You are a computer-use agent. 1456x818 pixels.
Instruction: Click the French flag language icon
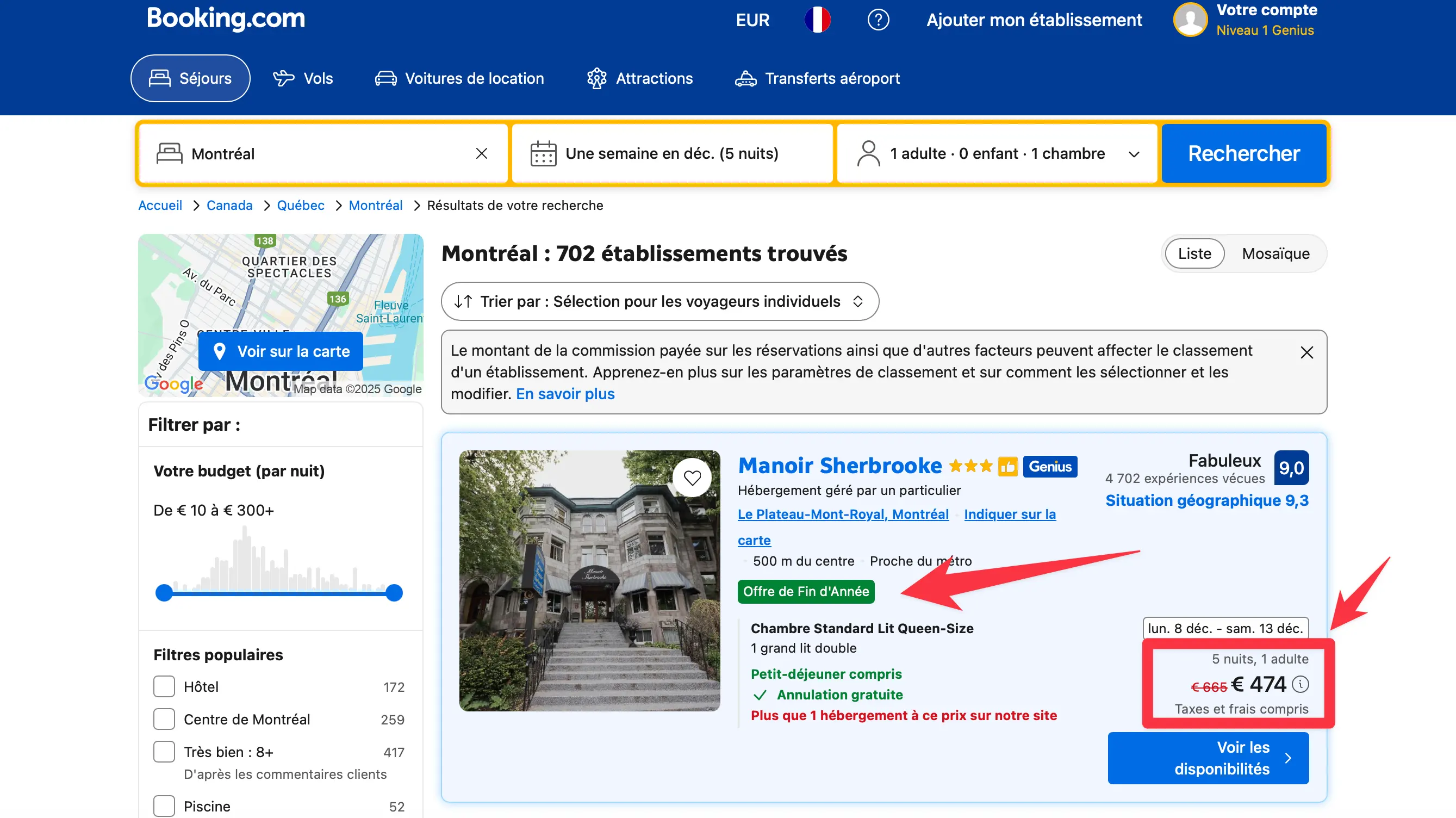(x=817, y=20)
